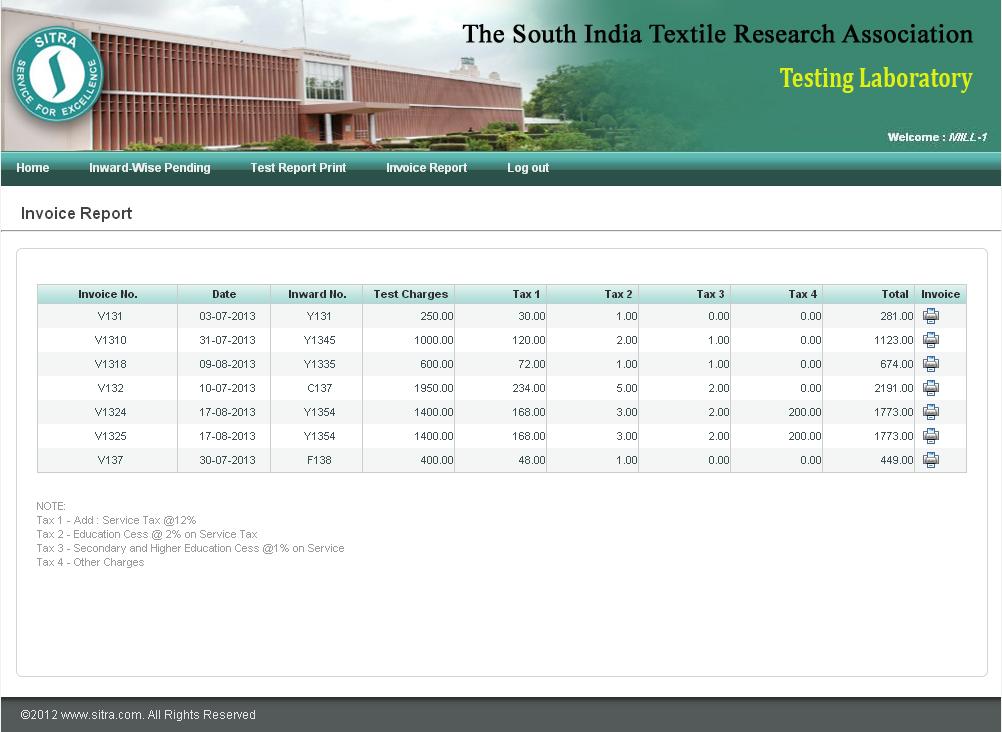The height and width of the screenshot is (732, 1002).
Task: Click the Tax 2 Education Cess note
Action: point(147,534)
